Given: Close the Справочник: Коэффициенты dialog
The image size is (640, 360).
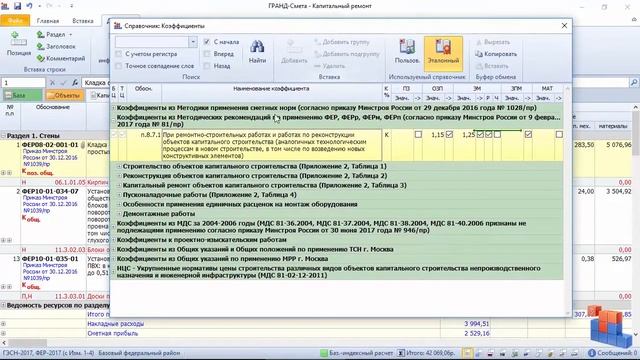Looking at the screenshot, I should click(x=564, y=26).
